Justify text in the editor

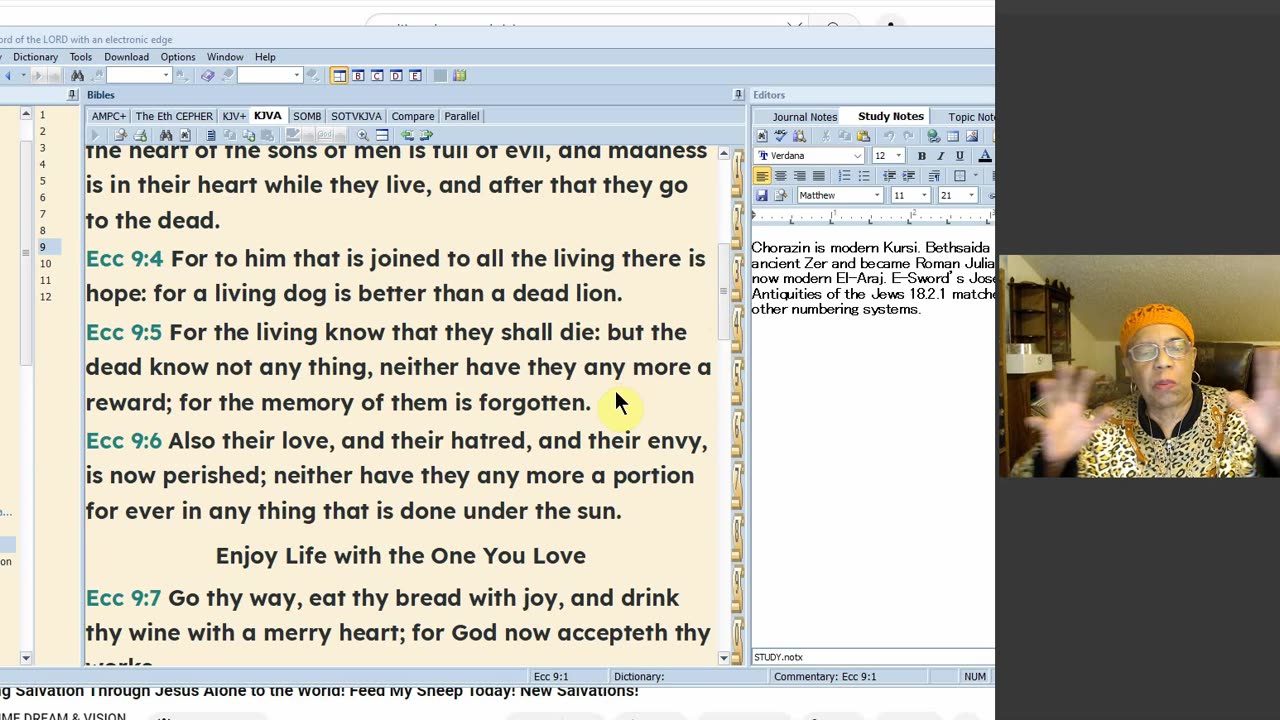818,176
